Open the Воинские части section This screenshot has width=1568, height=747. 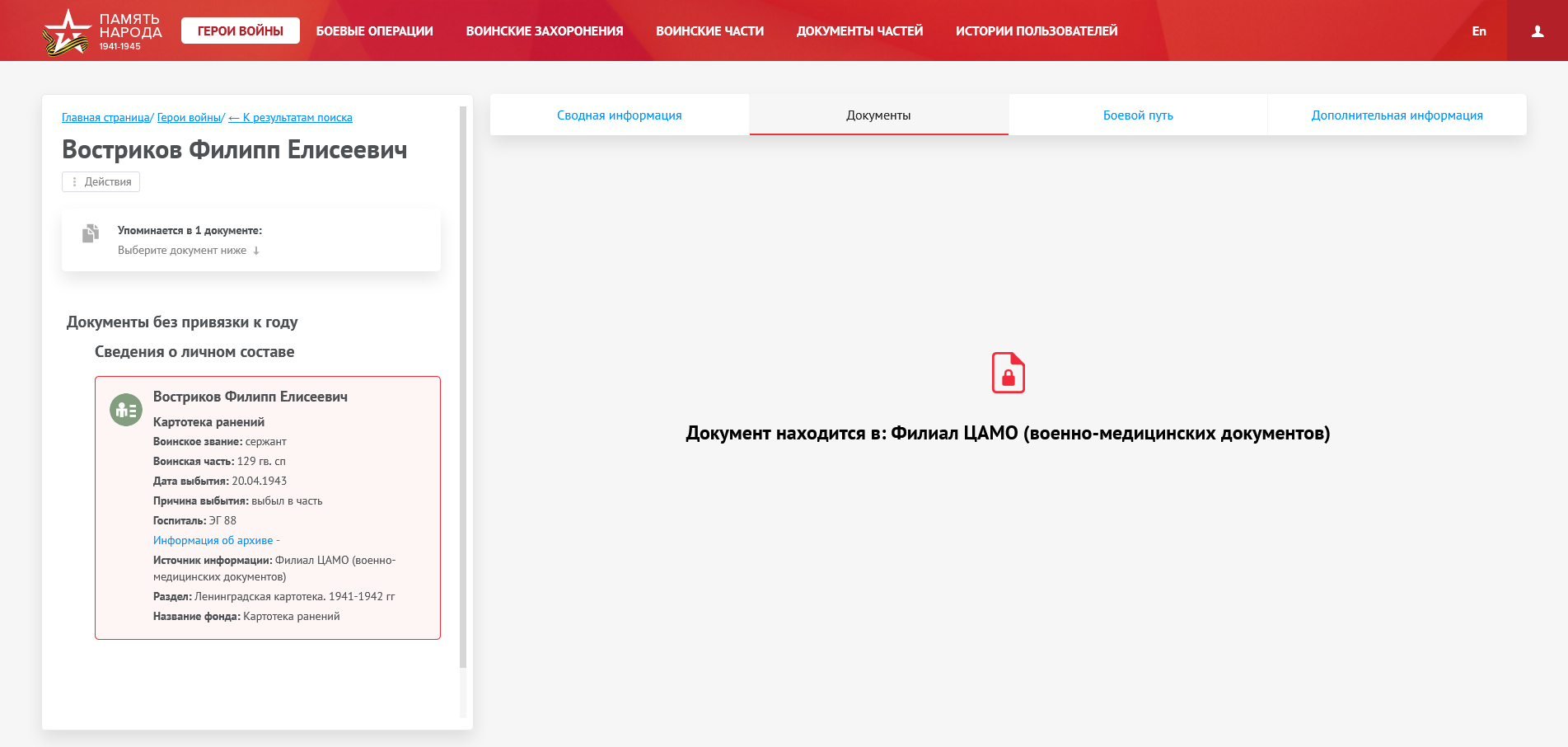point(709,31)
